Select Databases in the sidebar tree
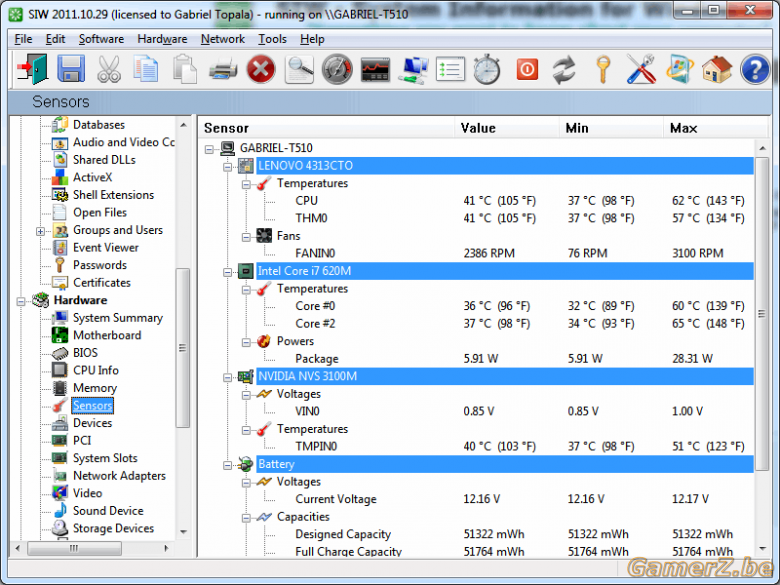Image resolution: width=780 pixels, height=585 pixels. [x=98, y=125]
